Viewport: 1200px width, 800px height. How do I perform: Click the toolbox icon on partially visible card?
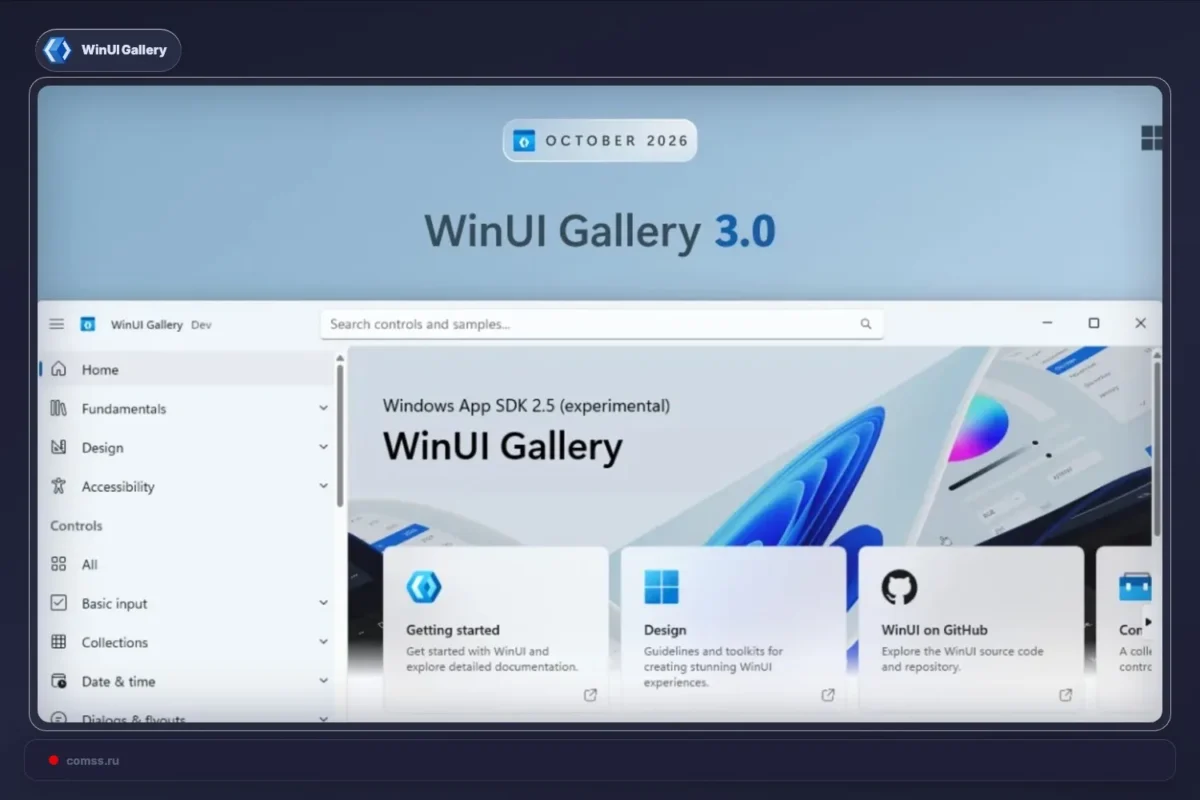coord(1135,587)
